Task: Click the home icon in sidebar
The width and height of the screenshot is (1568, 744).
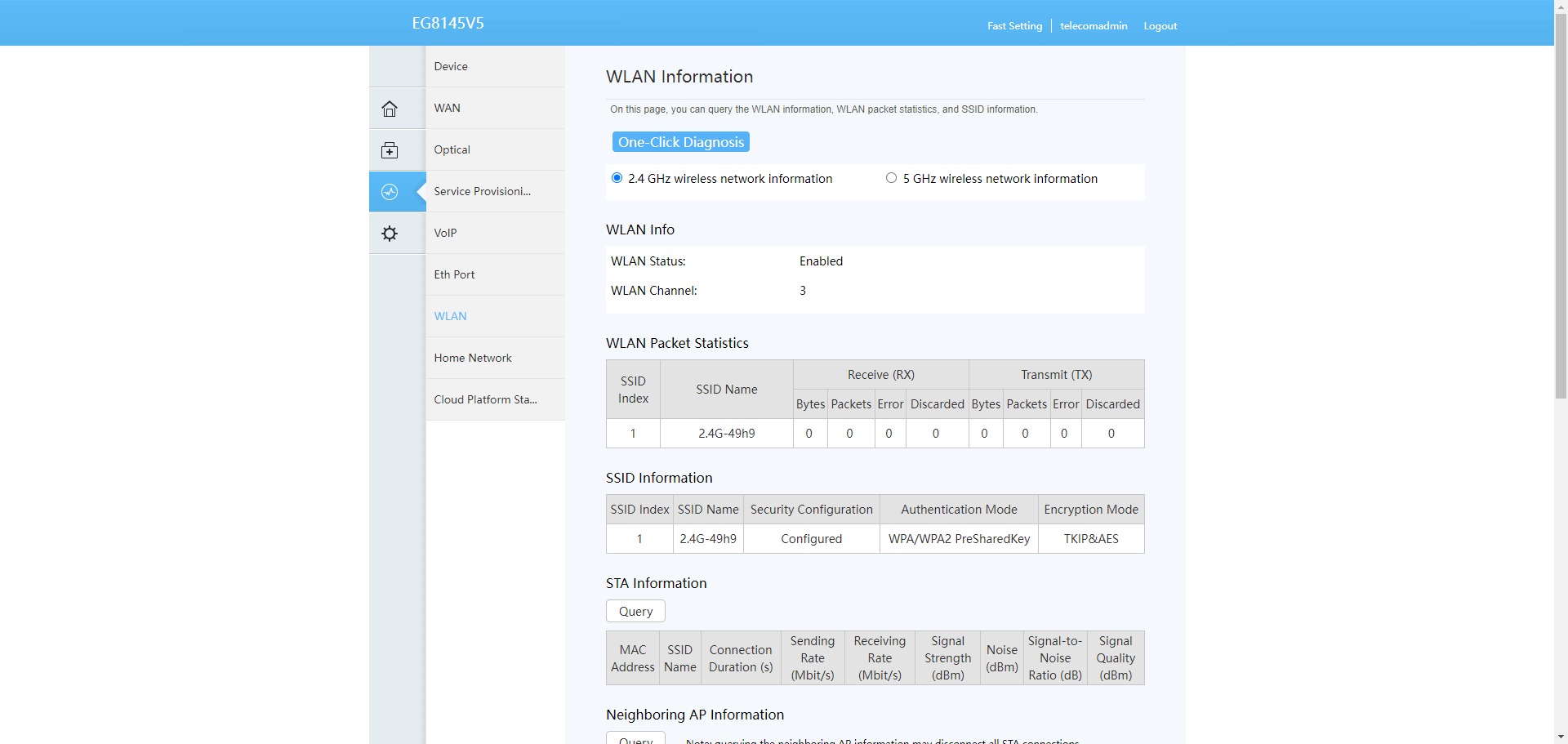Action: (390, 109)
